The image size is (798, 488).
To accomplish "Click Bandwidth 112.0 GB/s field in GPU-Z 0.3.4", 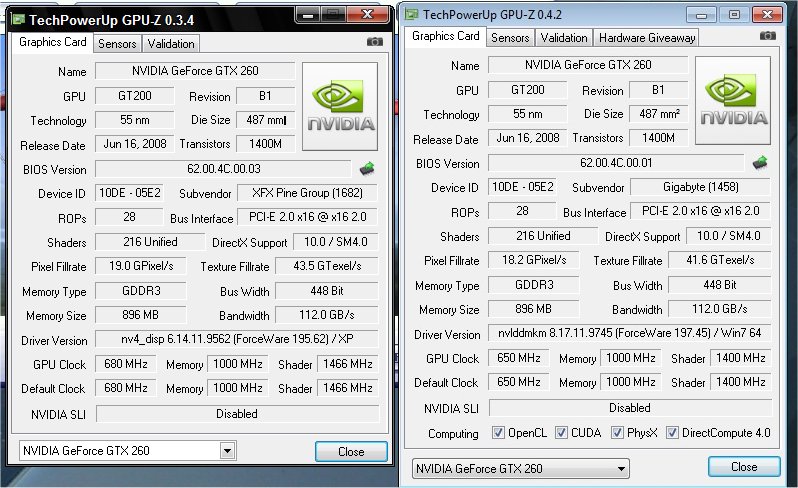I will (x=327, y=315).
